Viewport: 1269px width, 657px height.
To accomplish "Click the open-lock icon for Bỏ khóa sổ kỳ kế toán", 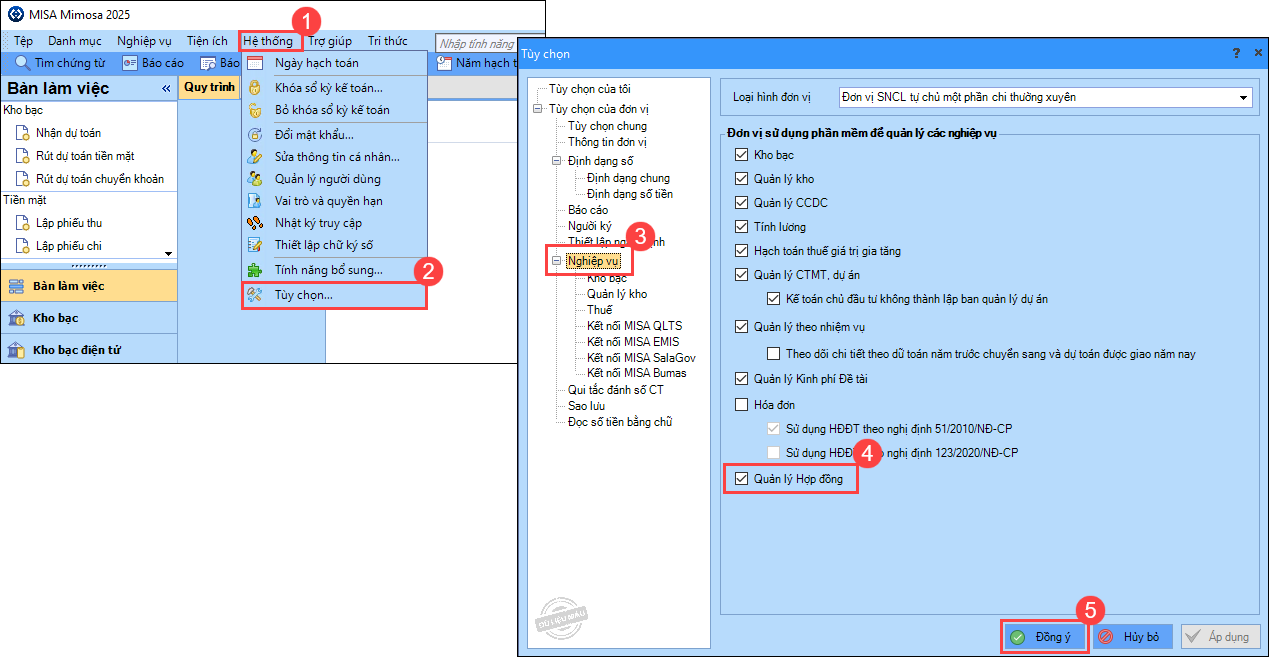I will pyautogui.click(x=255, y=110).
